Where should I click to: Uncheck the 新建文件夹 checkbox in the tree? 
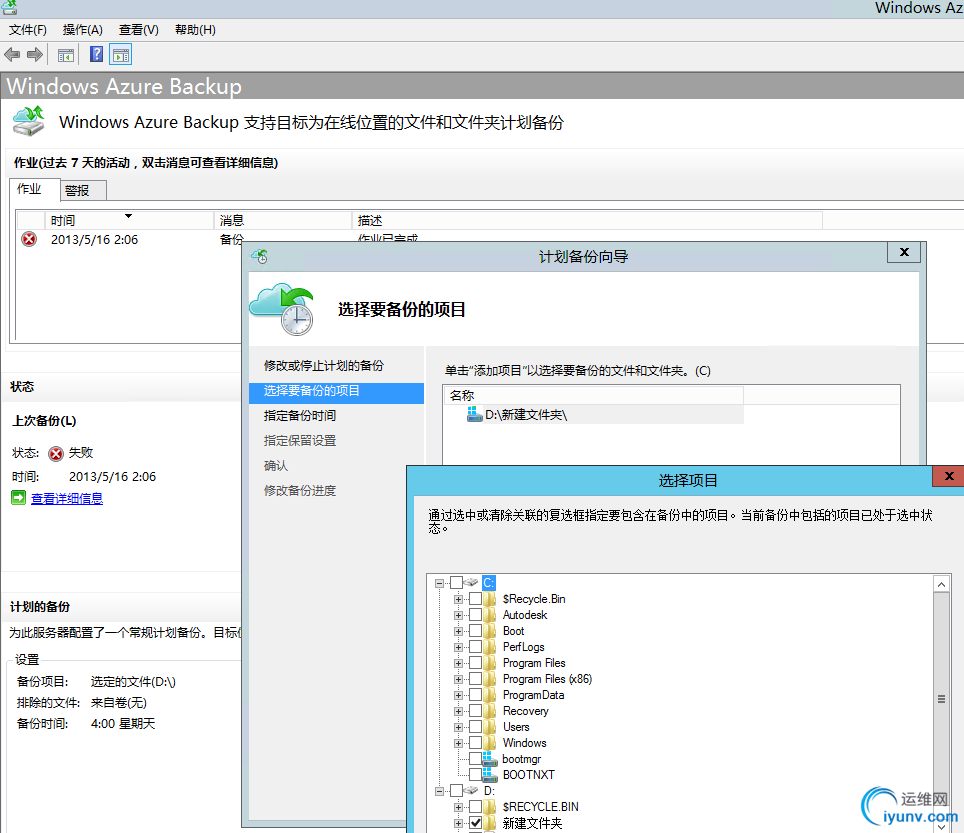tap(475, 823)
